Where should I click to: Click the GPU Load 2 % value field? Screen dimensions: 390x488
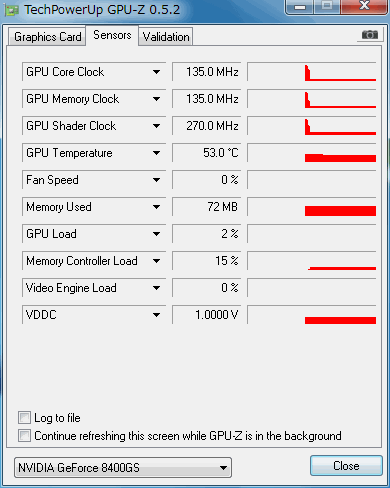(x=207, y=234)
